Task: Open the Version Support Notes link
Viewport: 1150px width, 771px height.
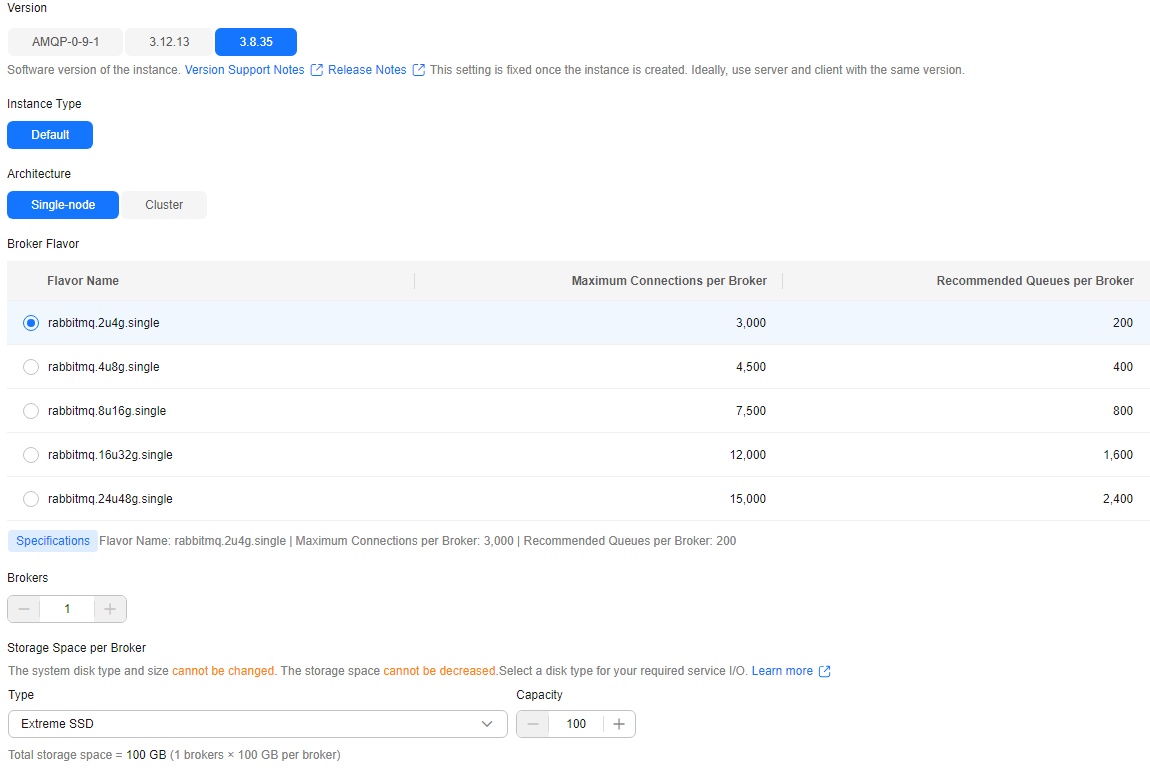Action: (244, 70)
